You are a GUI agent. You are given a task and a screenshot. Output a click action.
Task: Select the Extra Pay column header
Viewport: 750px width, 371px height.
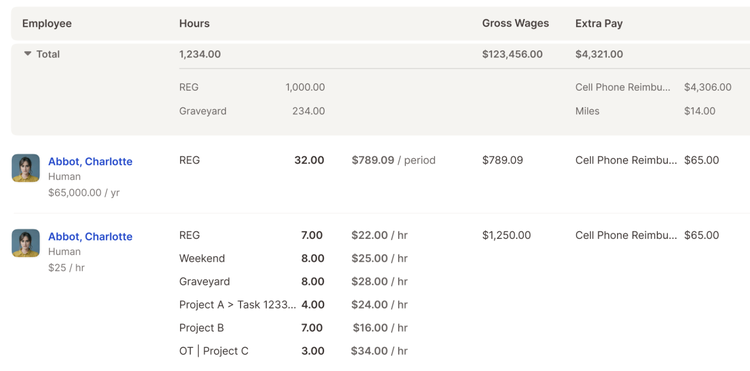click(599, 23)
